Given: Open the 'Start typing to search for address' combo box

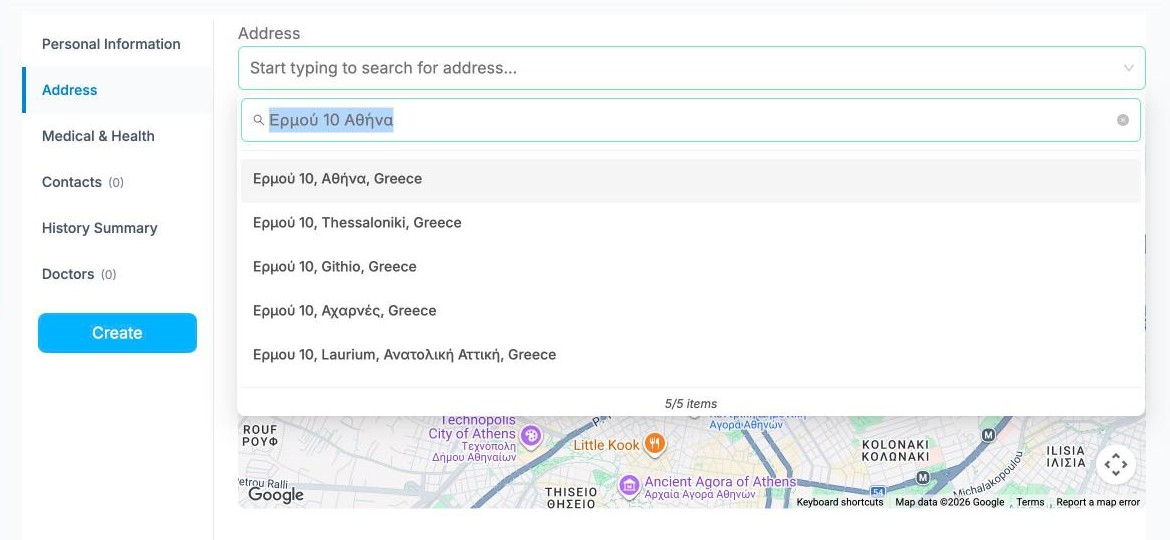Looking at the screenshot, I should [x=691, y=68].
